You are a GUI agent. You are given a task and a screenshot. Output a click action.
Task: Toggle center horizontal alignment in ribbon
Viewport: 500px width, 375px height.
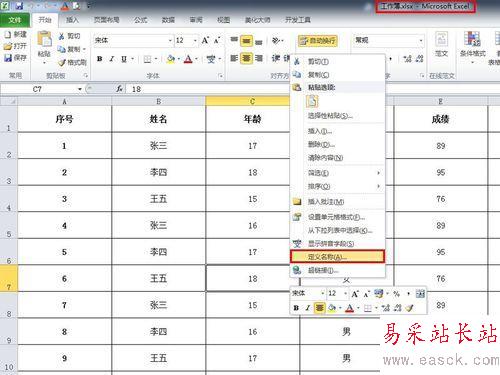pos(246,58)
